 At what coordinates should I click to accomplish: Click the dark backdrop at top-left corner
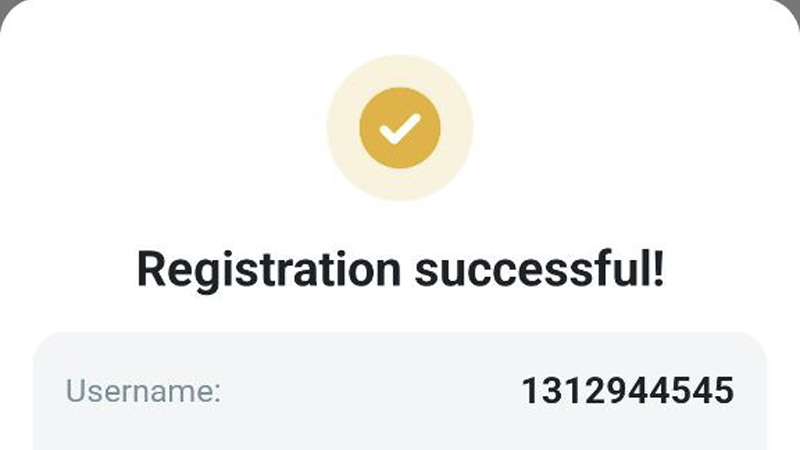click(4, 4)
